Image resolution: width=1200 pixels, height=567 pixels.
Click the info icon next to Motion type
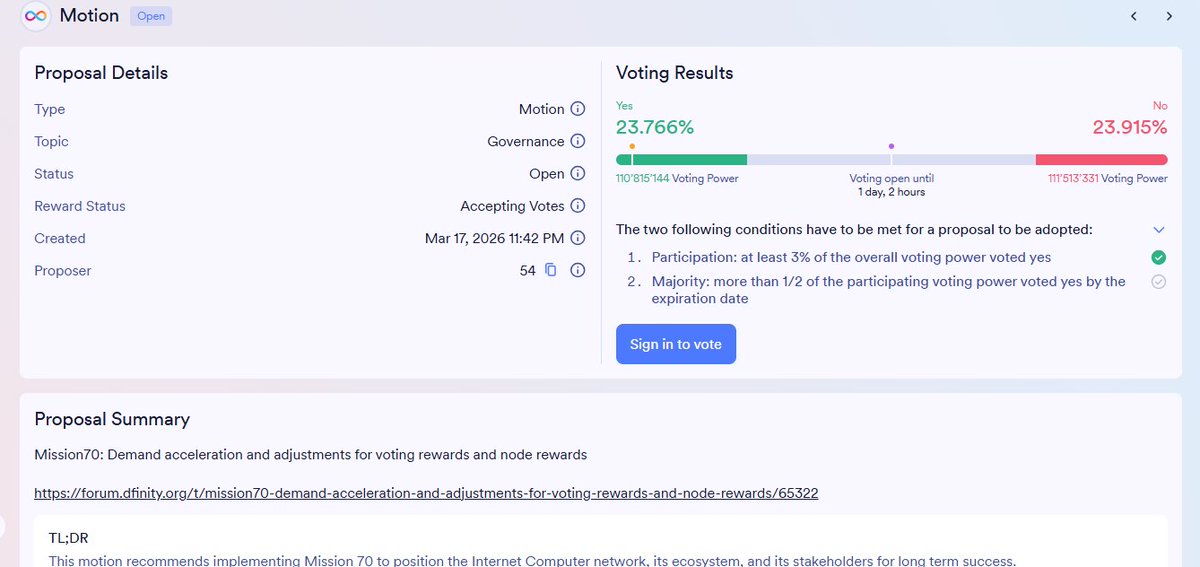click(x=577, y=109)
